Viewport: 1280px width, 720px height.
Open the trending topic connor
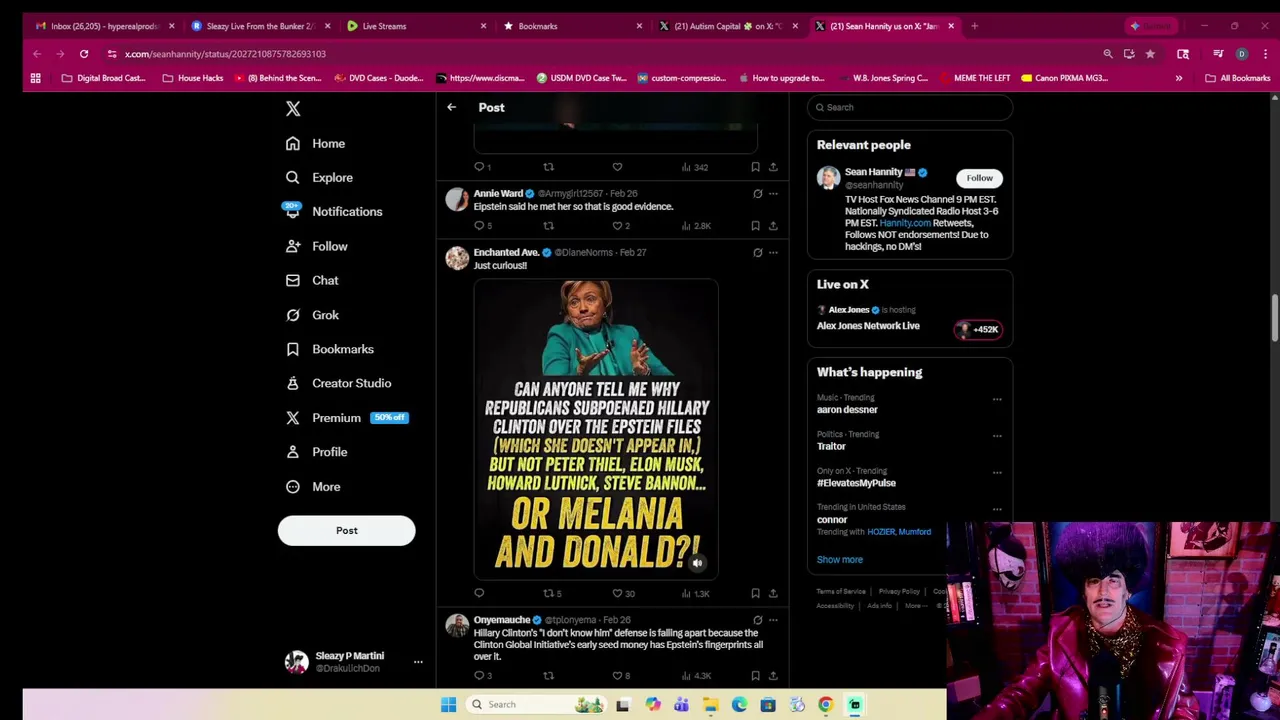coord(832,519)
